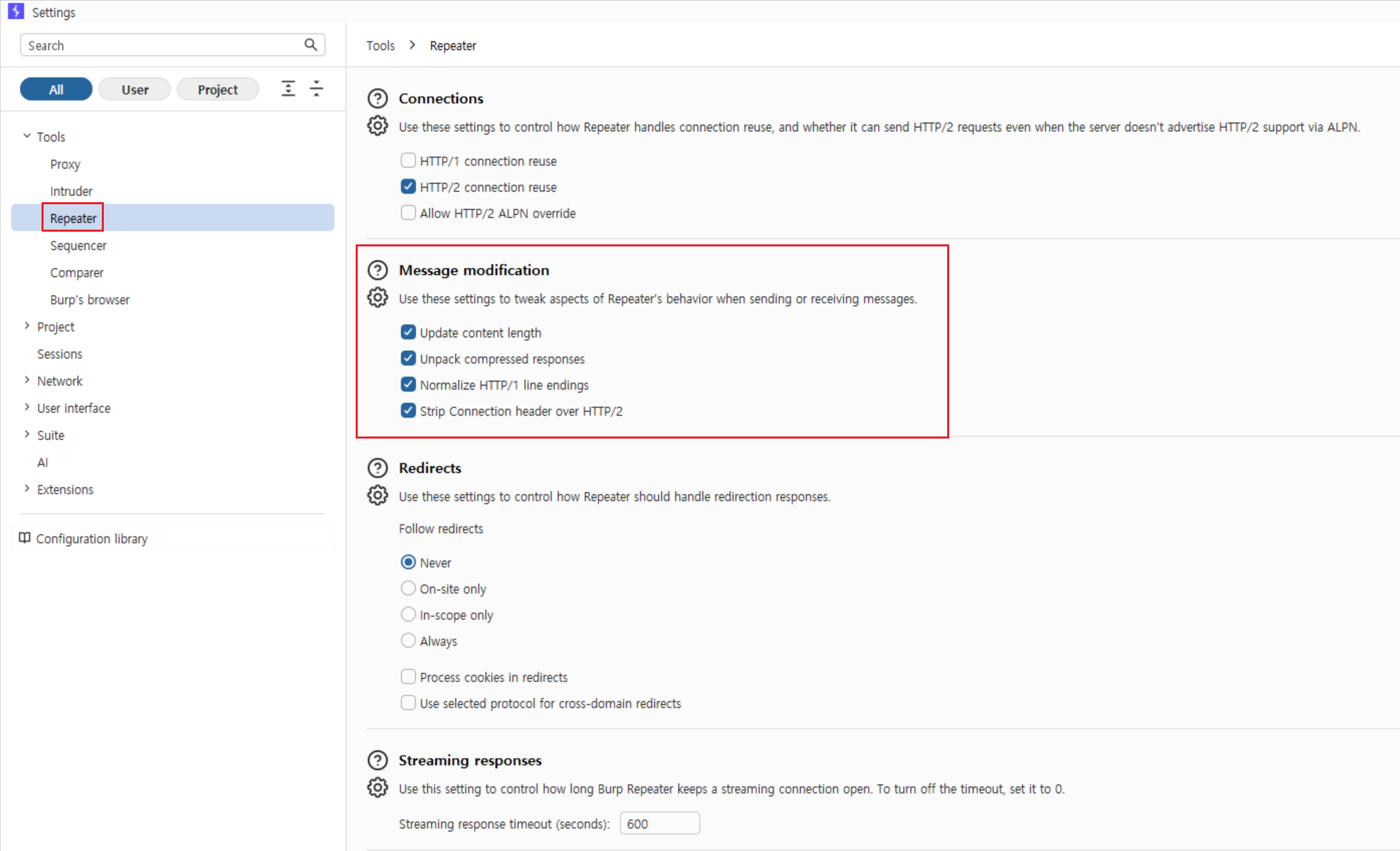This screenshot has height=851, width=1400.
Task: Enable HTTP/1 connection reuse
Action: tap(408, 160)
